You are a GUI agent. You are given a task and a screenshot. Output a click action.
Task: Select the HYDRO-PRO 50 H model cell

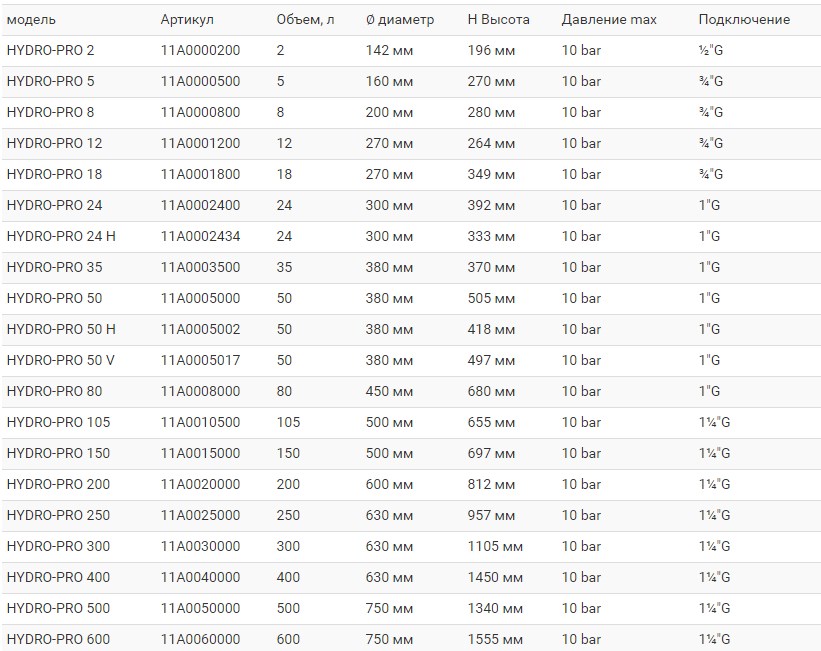[61, 329]
